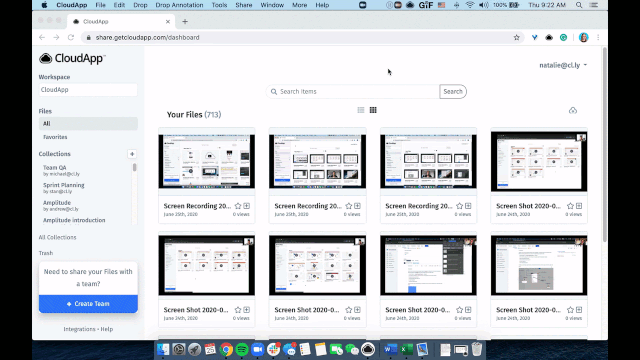Open Zoom from the dock
Screen dimensions: 640x360
point(258,349)
